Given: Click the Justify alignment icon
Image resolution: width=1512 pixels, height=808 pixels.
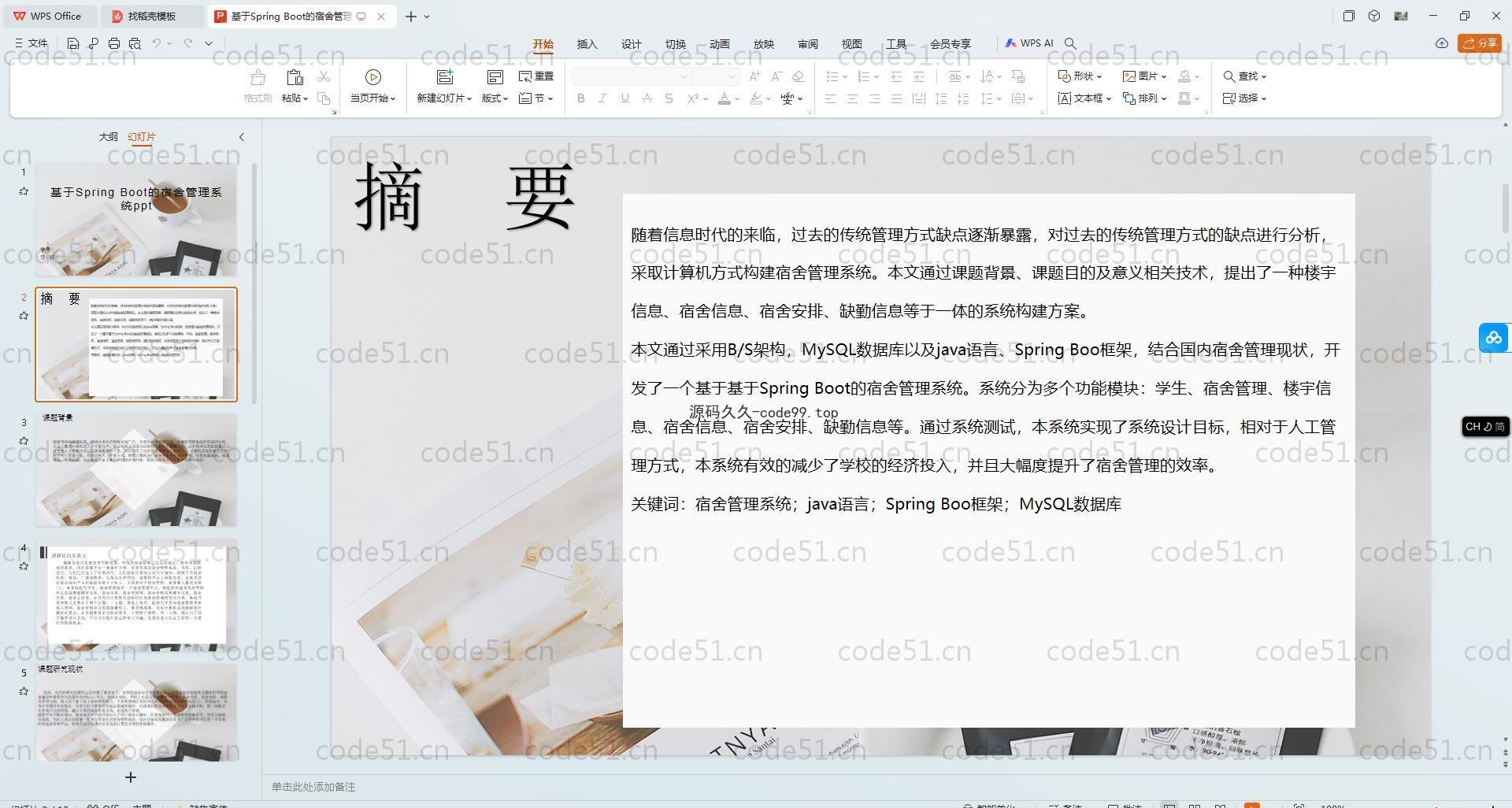Looking at the screenshot, I should (x=896, y=98).
